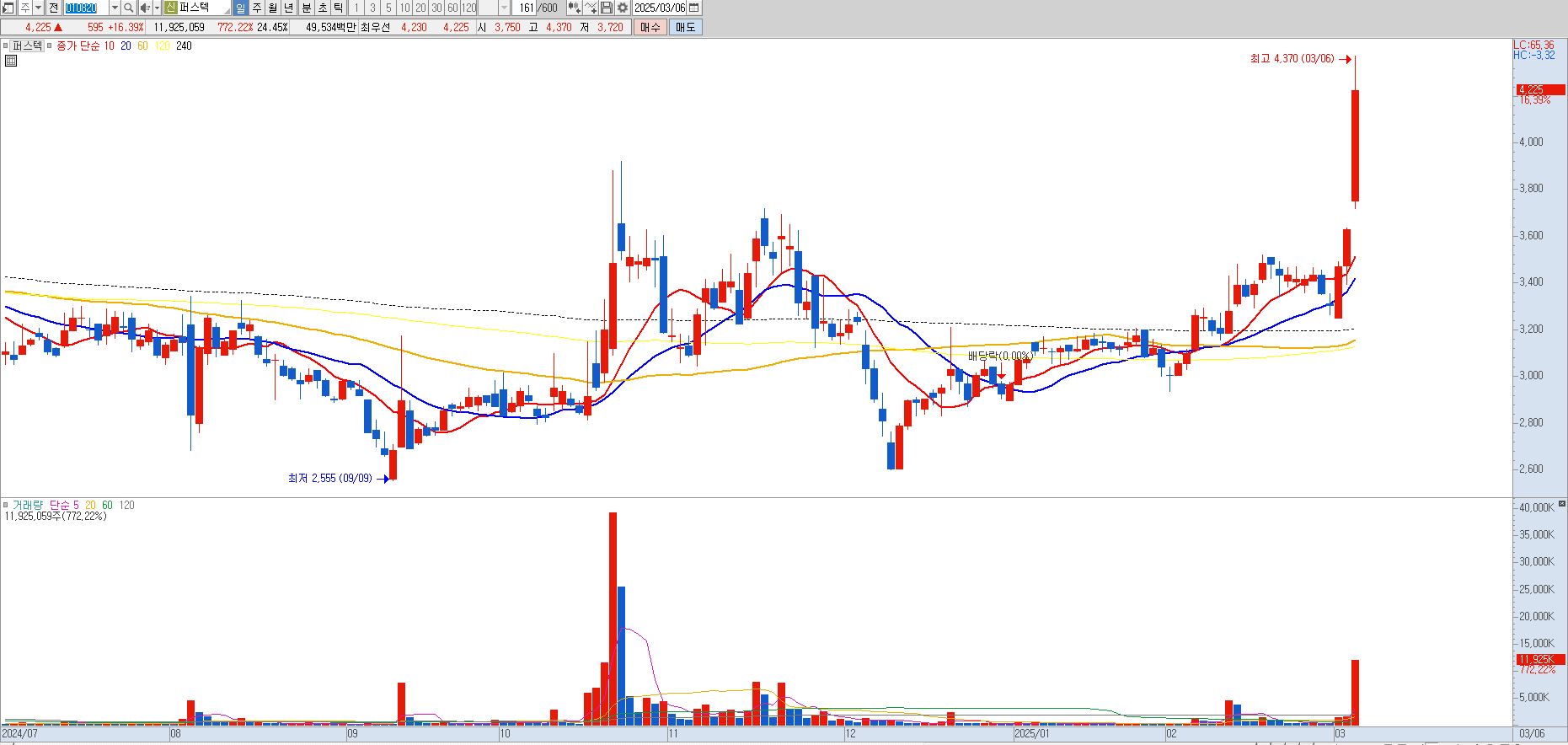Screen dimensions: 1568x745
Task: Click the moving average 10 legend value
Action: (x=109, y=46)
